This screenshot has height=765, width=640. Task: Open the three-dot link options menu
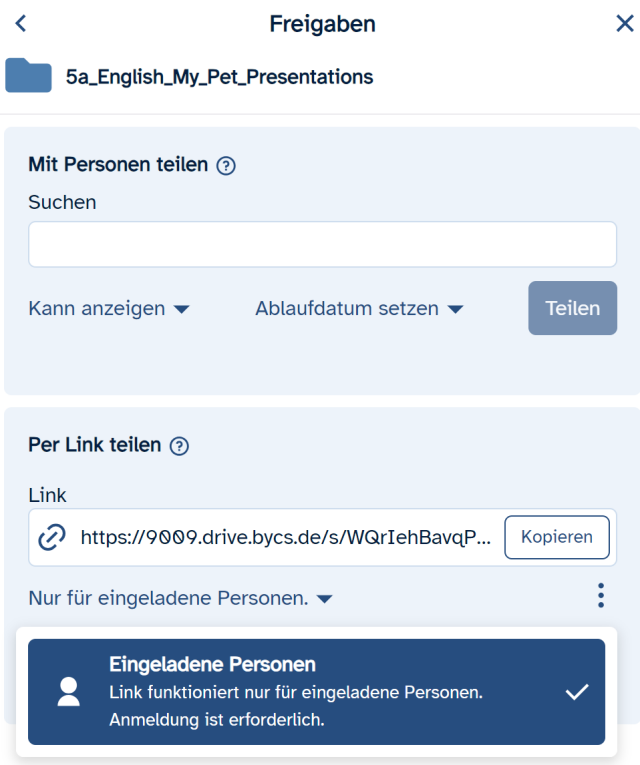tap(601, 597)
